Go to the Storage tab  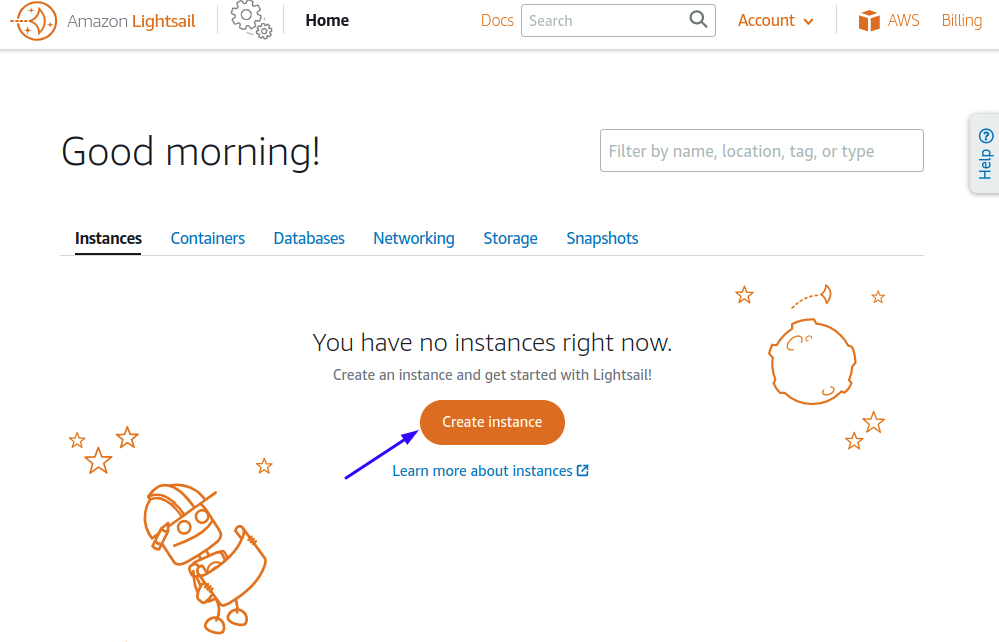[x=510, y=238]
